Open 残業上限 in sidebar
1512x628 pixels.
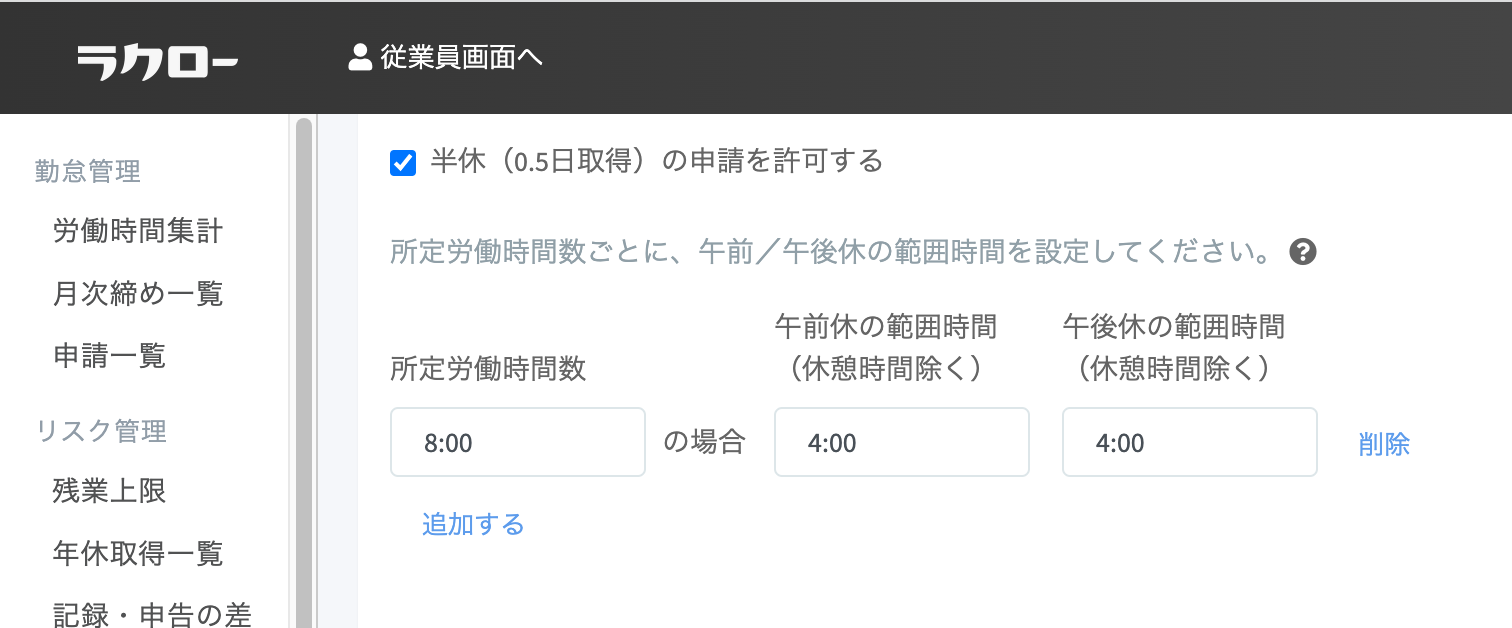[110, 491]
